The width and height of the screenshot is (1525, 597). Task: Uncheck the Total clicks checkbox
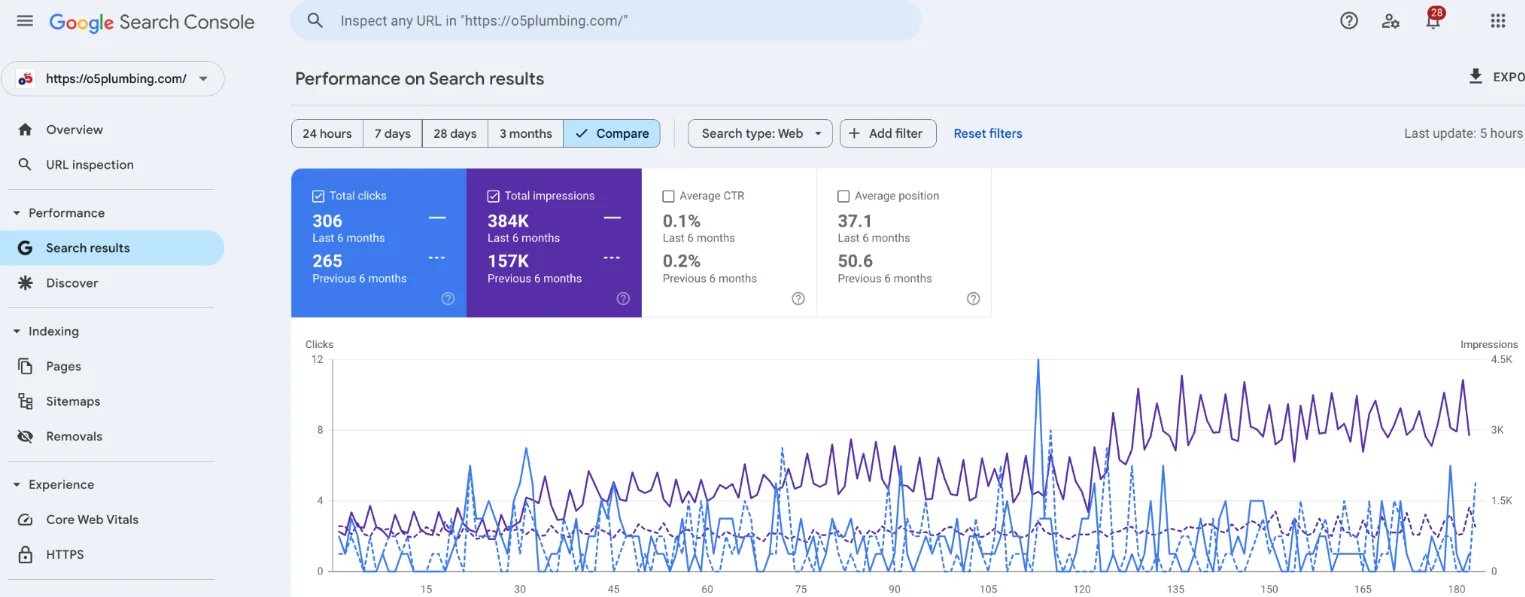coord(318,196)
